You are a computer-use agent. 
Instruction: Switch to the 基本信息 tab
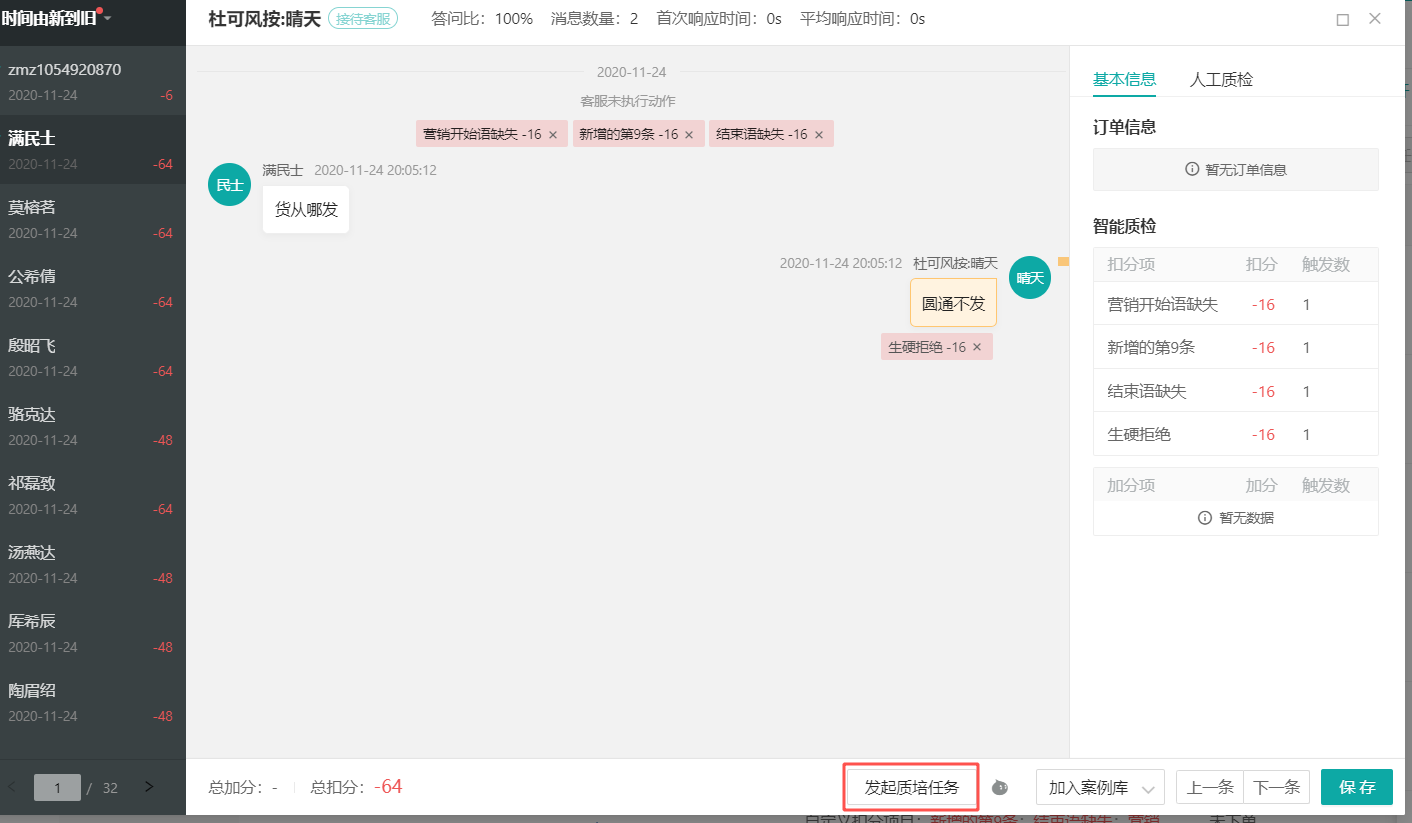coord(1124,79)
